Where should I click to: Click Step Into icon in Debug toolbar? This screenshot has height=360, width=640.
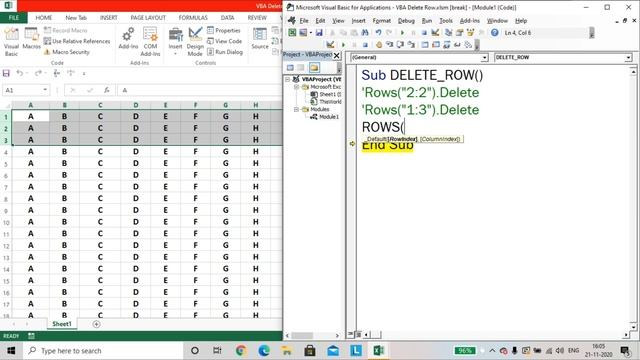(x=389, y=44)
